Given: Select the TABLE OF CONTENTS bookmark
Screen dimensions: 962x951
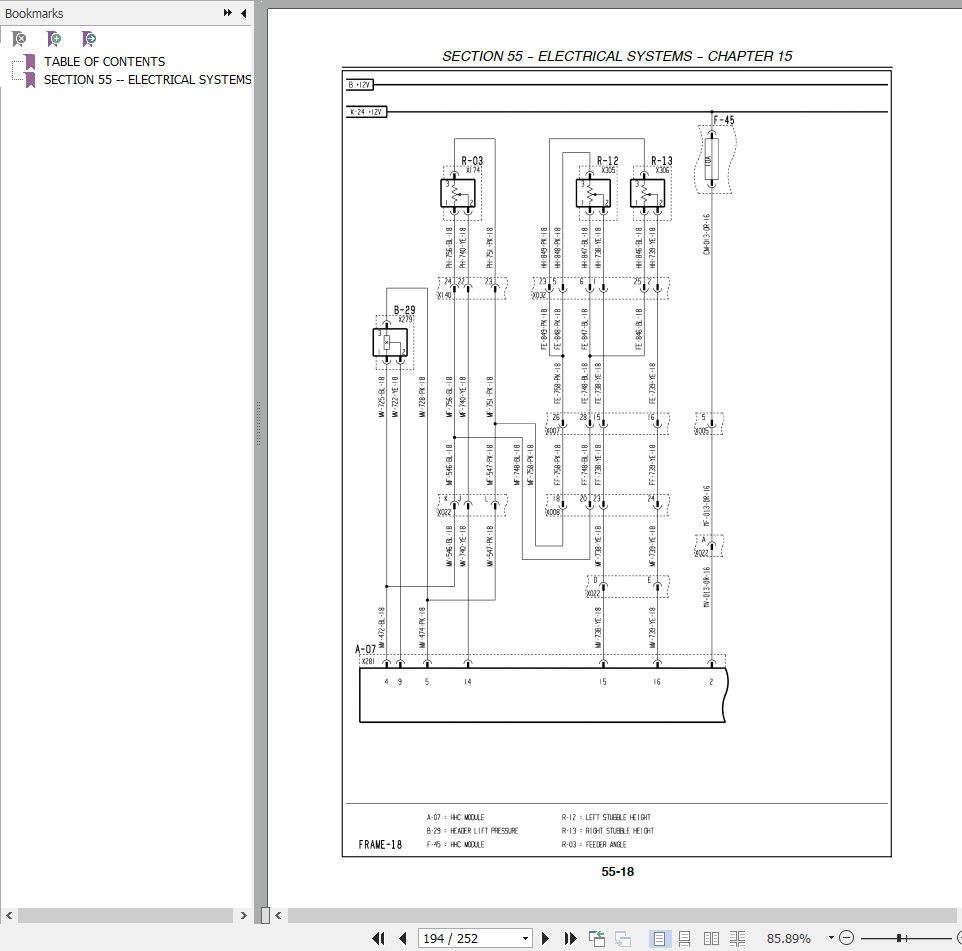Looking at the screenshot, I should (x=103, y=61).
